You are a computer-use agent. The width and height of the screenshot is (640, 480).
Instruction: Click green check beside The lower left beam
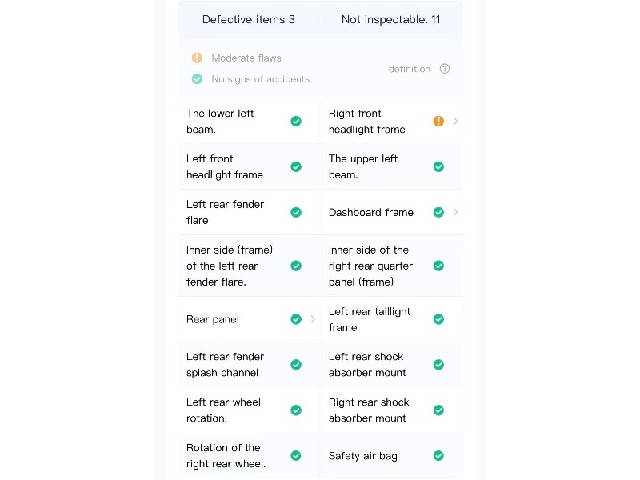tap(296, 121)
